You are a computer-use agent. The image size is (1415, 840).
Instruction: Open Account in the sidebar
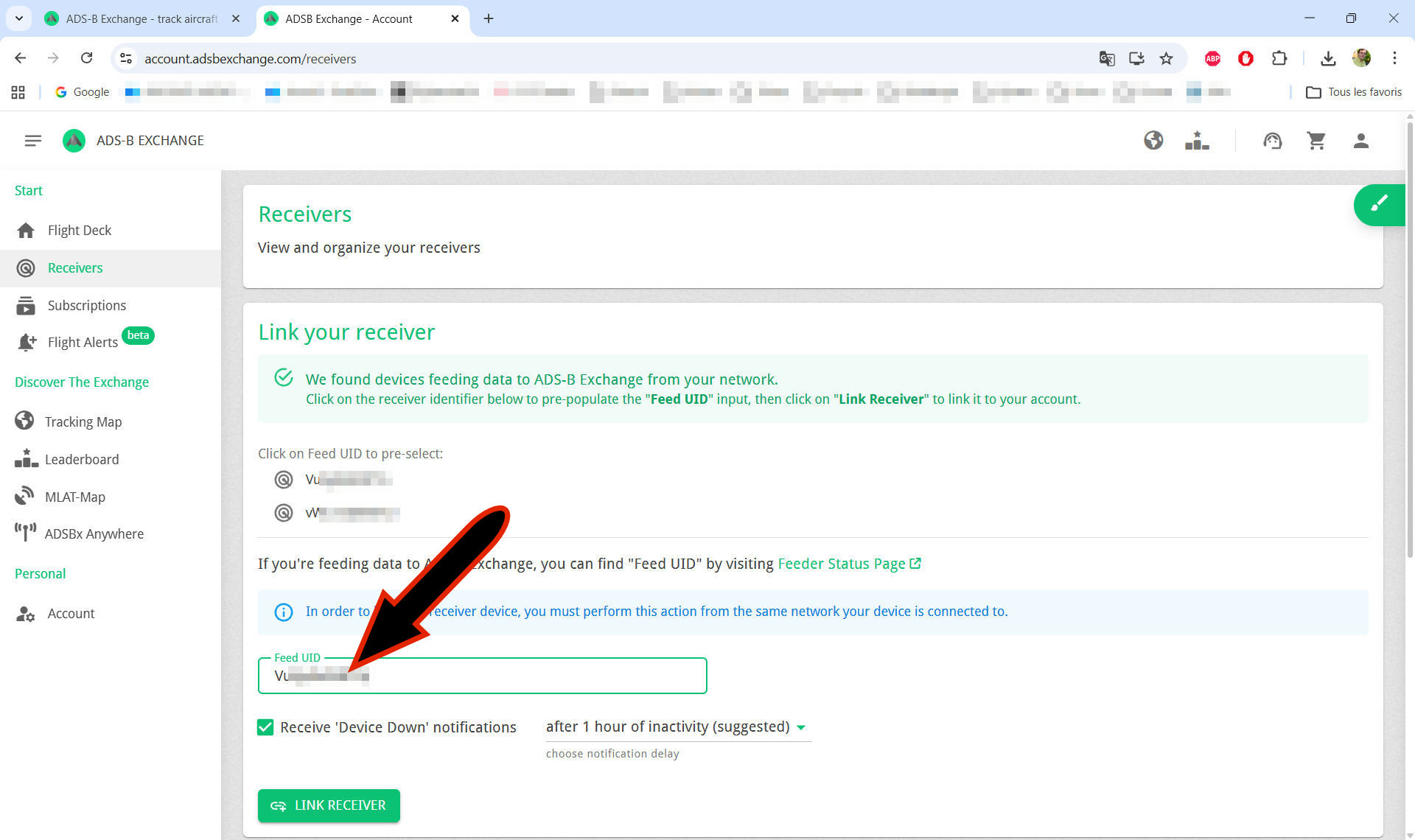111,613
